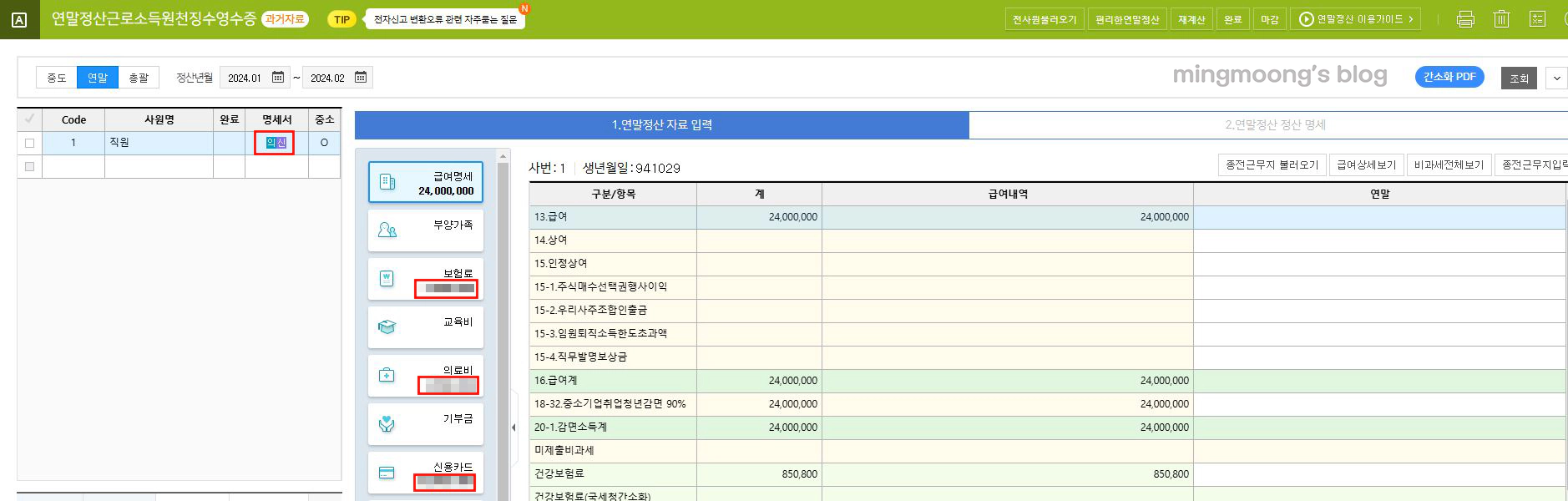Select the 급여명세 card building icon

pos(387,182)
